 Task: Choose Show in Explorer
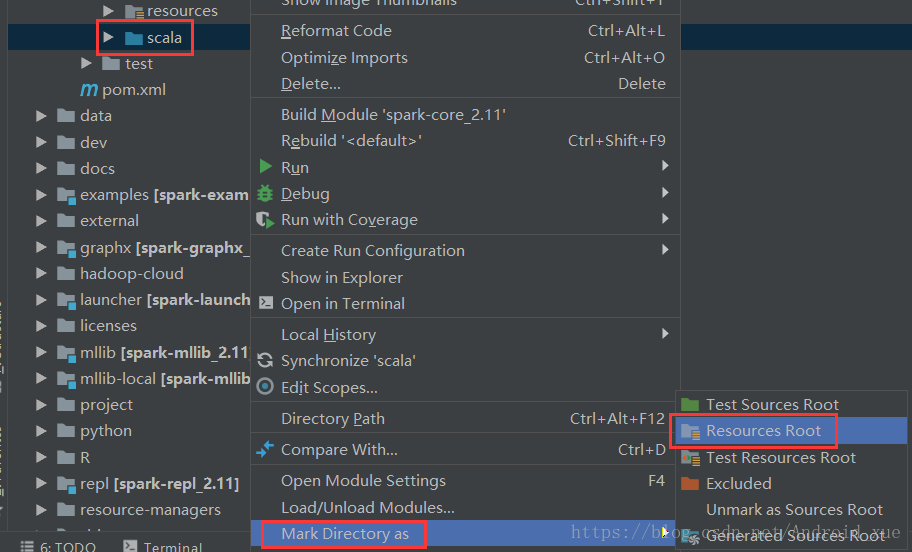[465, 277]
